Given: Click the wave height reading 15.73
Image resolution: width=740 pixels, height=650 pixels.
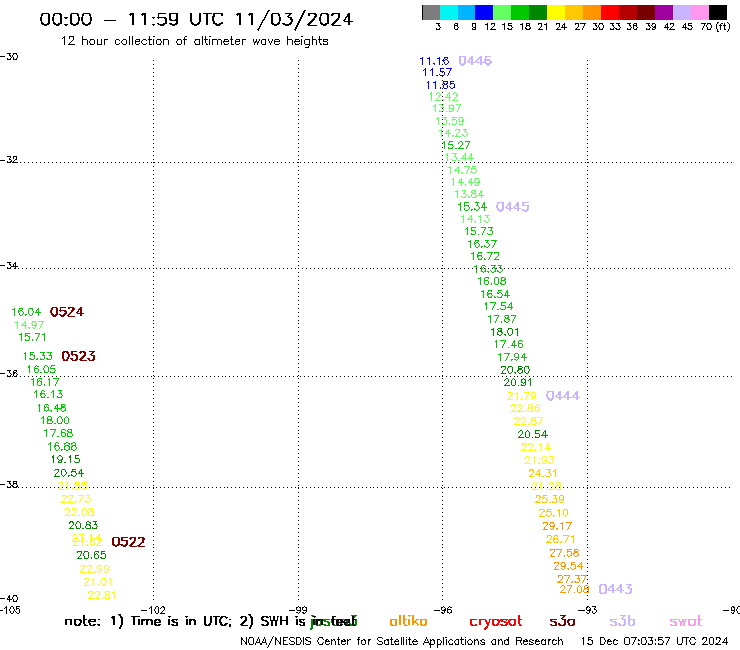Looking at the screenshot, I should [x=479, y=231].
